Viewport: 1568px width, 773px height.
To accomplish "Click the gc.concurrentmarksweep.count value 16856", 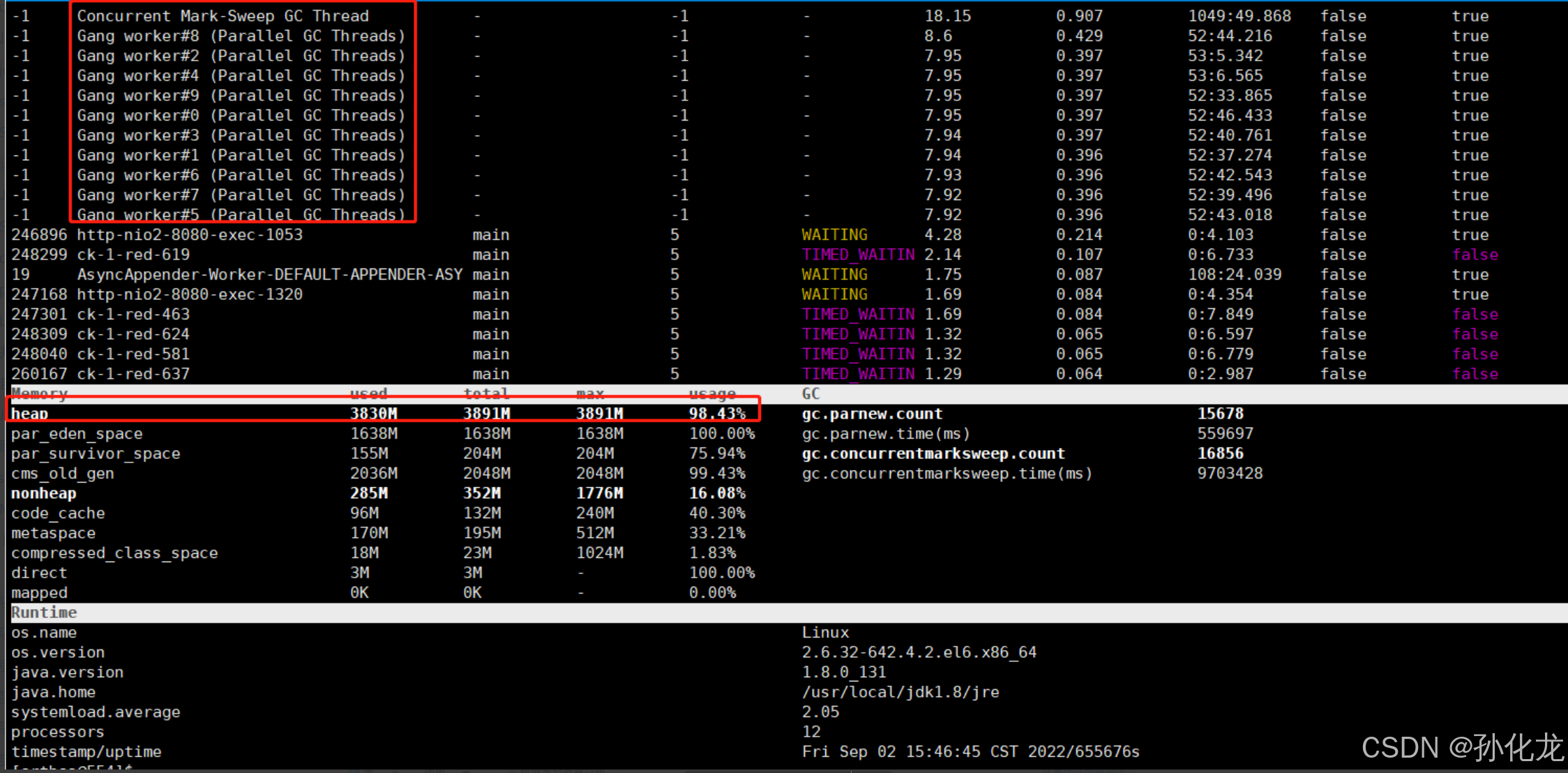I will (x=1220, y=453).
